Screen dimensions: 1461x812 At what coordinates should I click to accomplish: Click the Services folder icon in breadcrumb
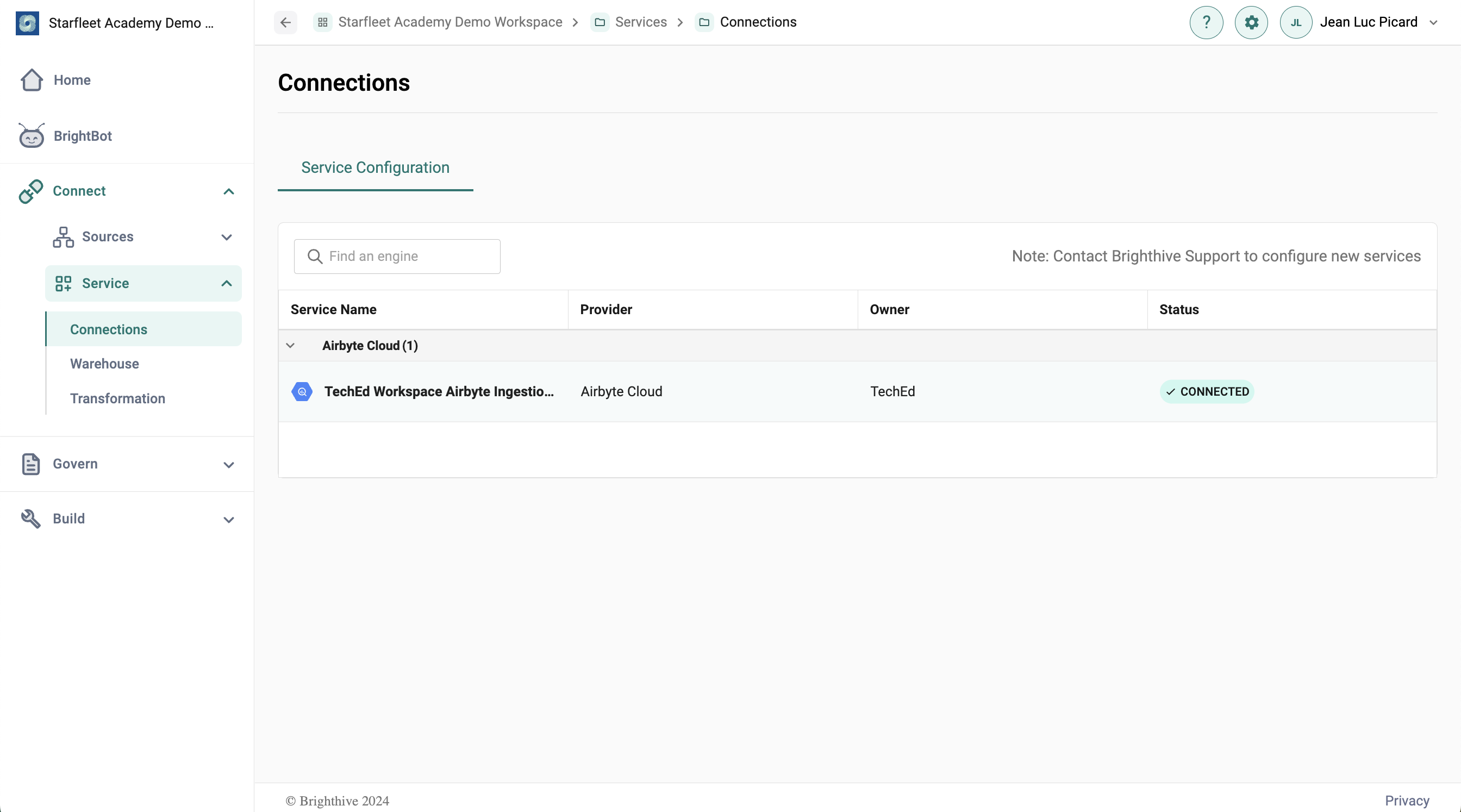click(x=600, y=22)
